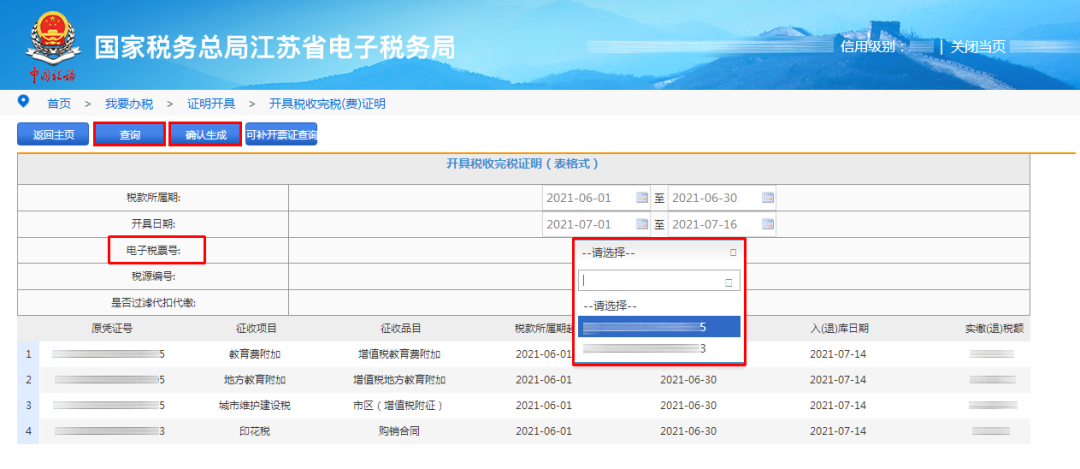This screenshot has width=1080, height=469.
Task: Click 关闭当页 link in header
Action: click(x=978, y=47)
